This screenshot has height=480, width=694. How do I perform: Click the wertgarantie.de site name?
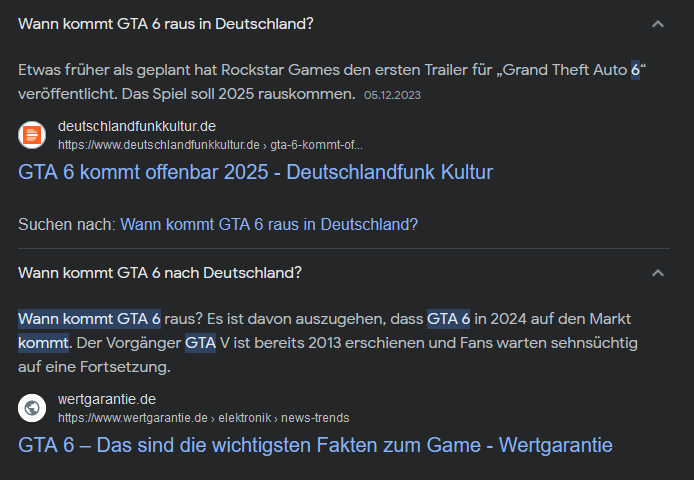[x=107, y=399]
